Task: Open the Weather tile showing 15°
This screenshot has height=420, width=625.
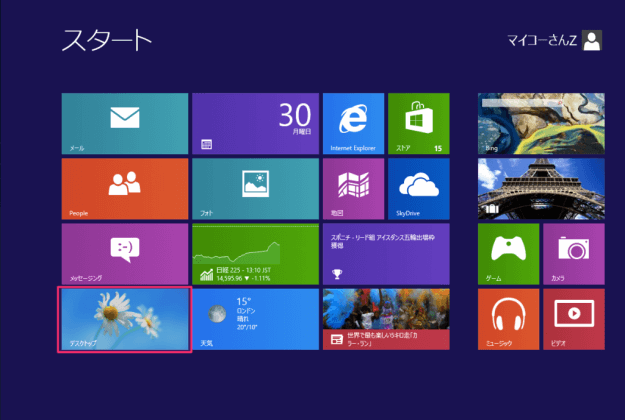Action: coord(255,319)
